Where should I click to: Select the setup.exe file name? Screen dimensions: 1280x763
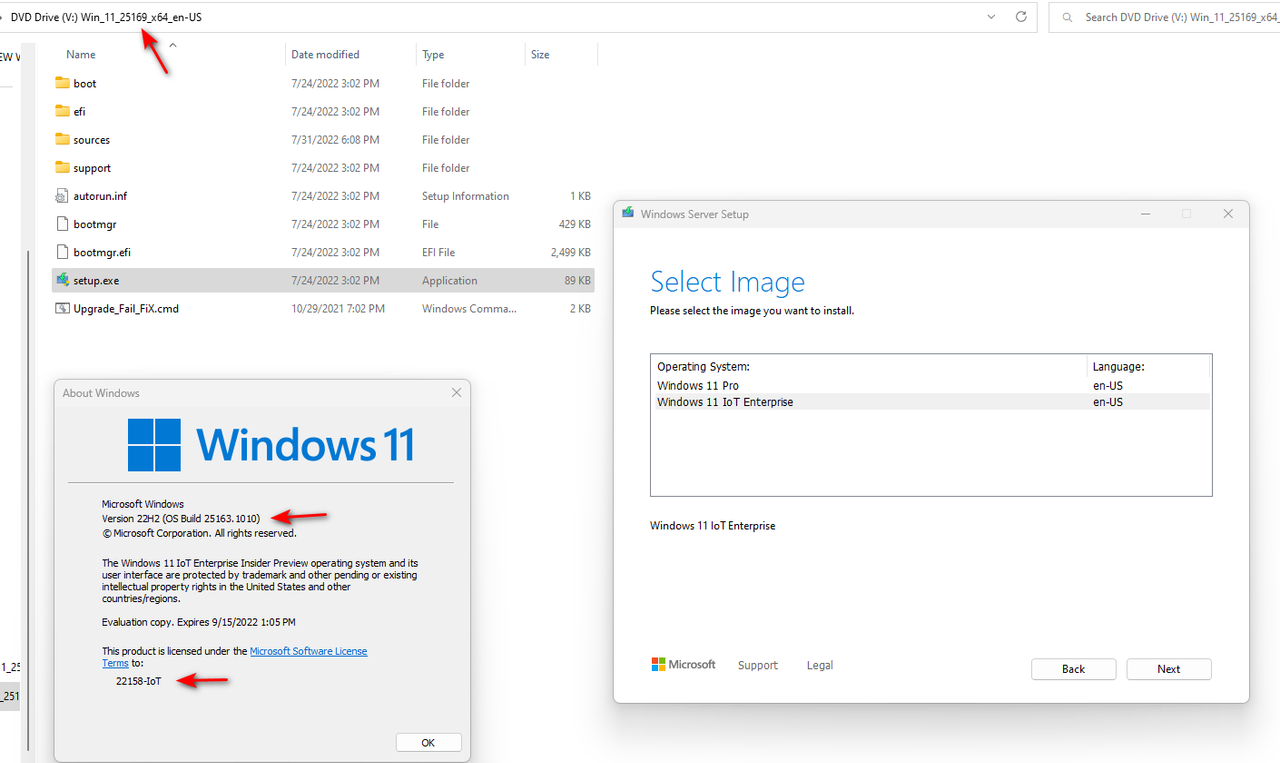[x=96, y=281]
